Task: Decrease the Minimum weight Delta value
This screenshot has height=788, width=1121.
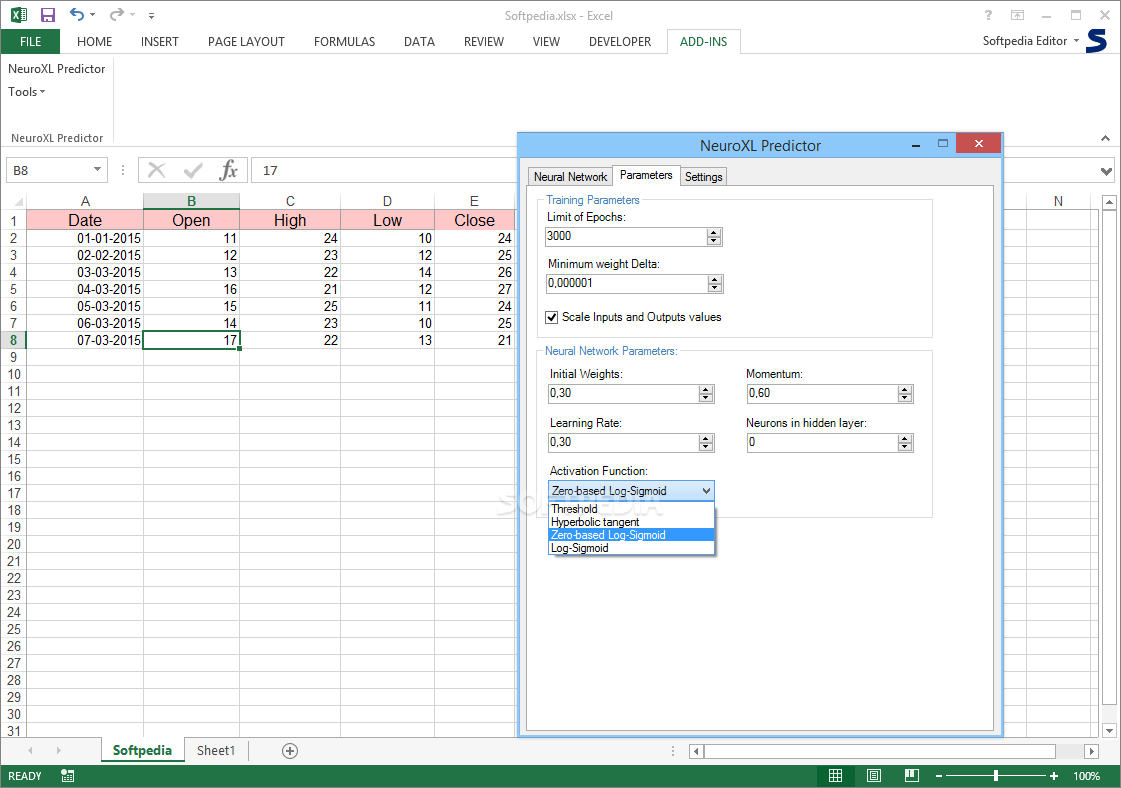Action: pos(715,288)
